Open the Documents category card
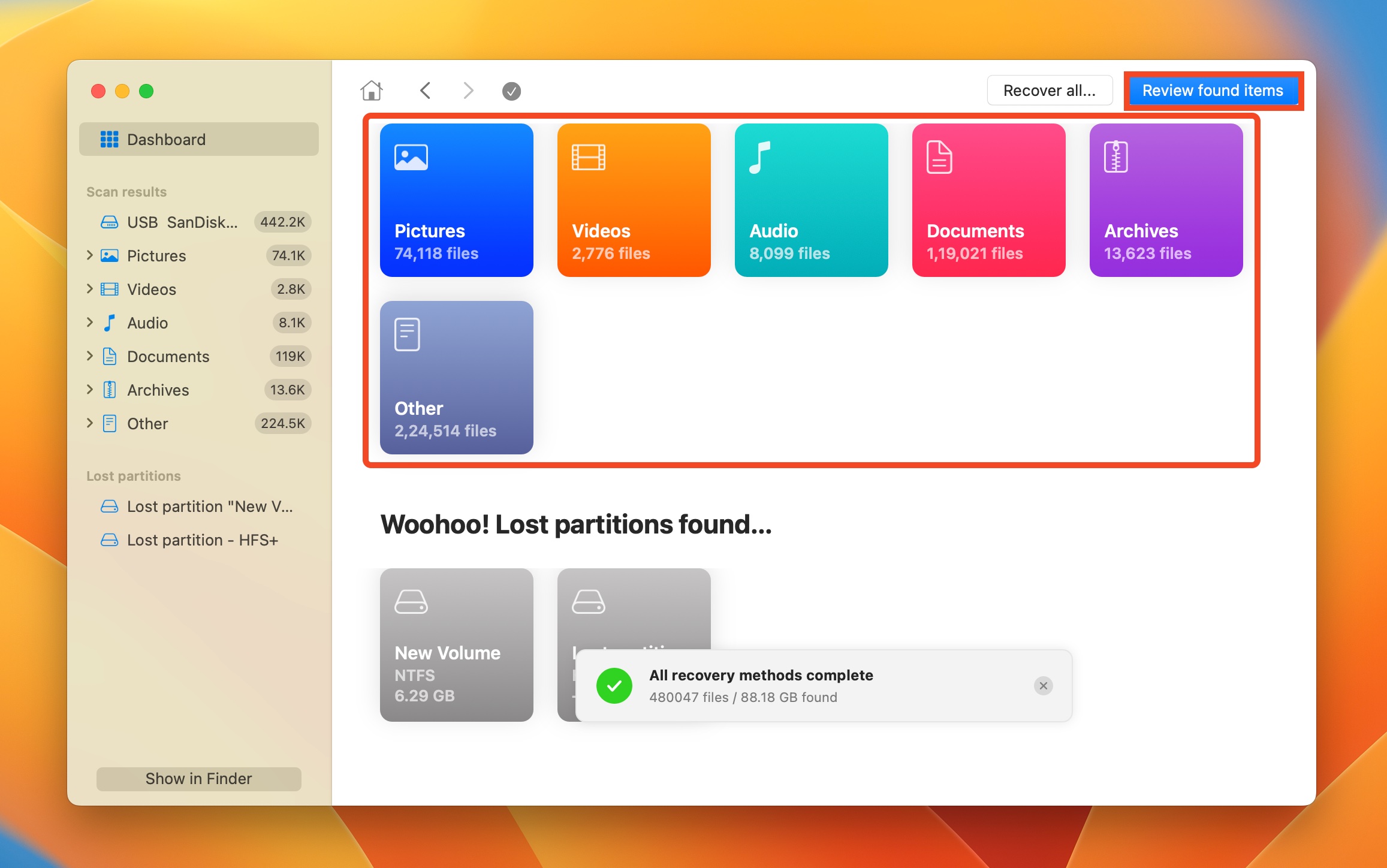Image resolution: width=1387 pixels, height=868 pixels. 989,200
